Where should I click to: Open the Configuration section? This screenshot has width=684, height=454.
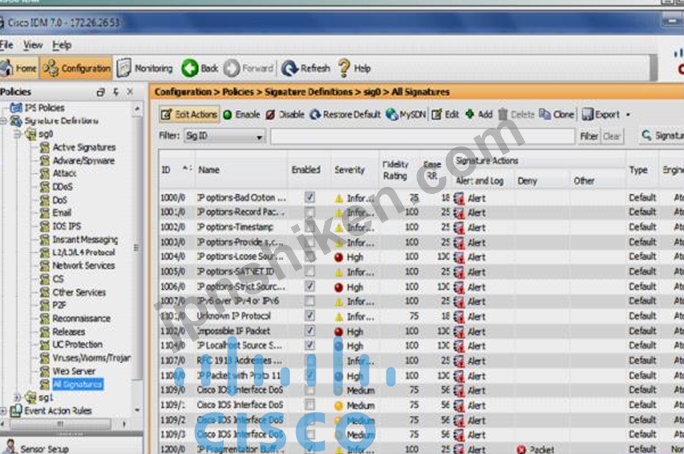(76, 68)
